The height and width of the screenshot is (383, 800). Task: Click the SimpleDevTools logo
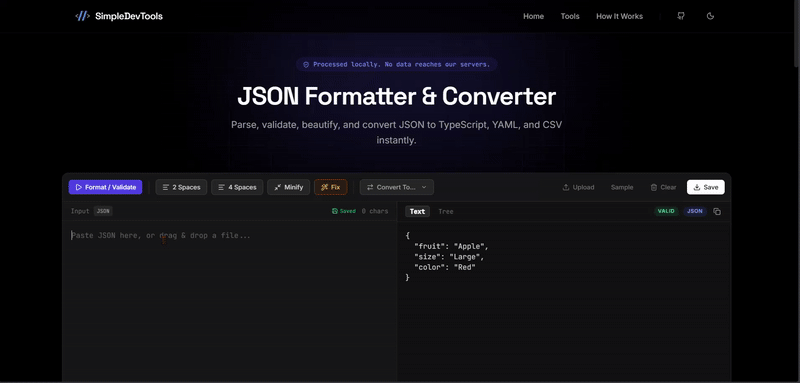(x=119, y=16)
